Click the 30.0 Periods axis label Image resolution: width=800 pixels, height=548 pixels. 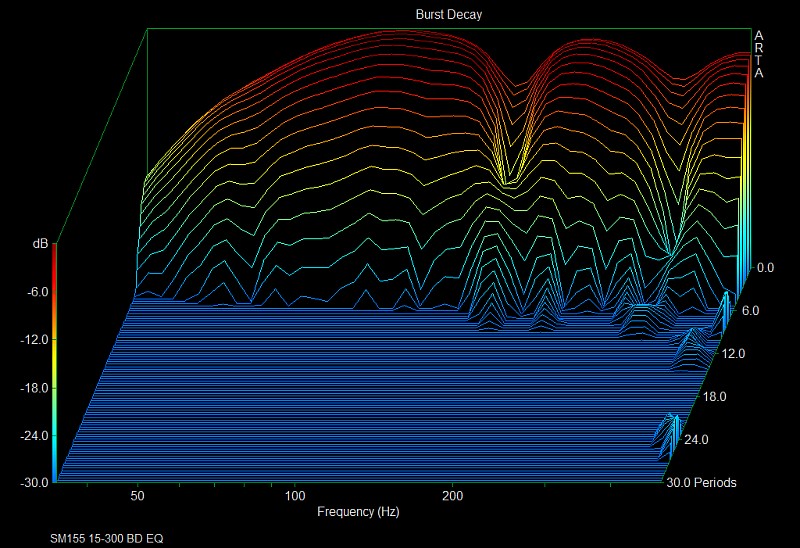(x=701, y=483)
